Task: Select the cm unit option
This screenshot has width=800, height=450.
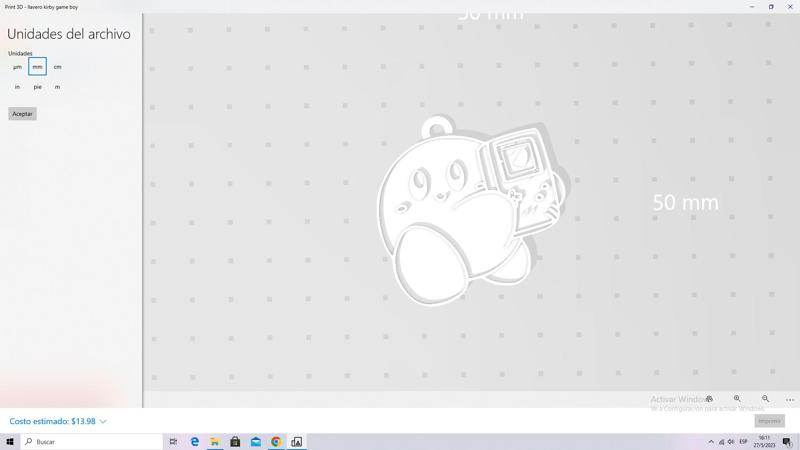Action: point(57,67)
